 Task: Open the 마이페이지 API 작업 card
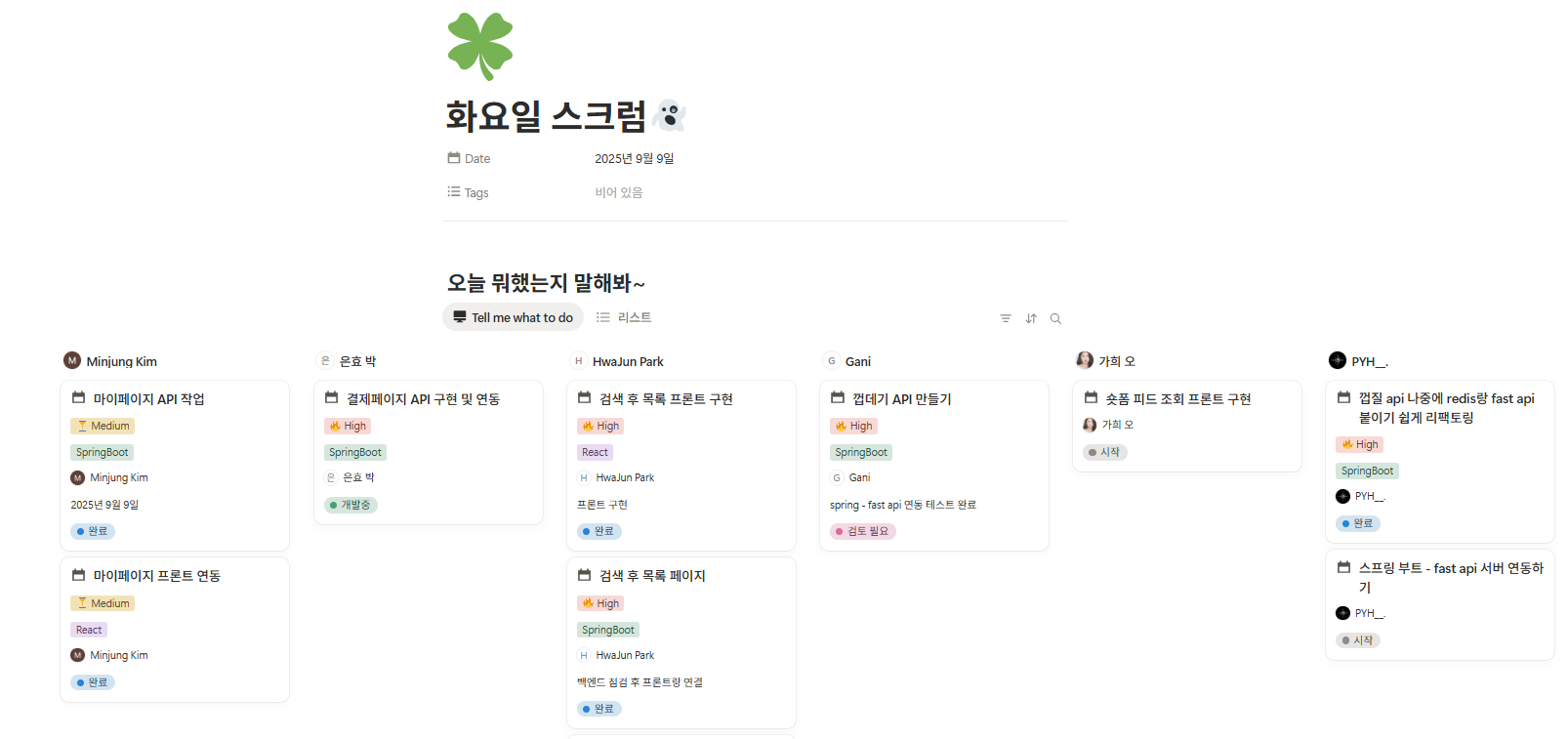click(149, 398)
